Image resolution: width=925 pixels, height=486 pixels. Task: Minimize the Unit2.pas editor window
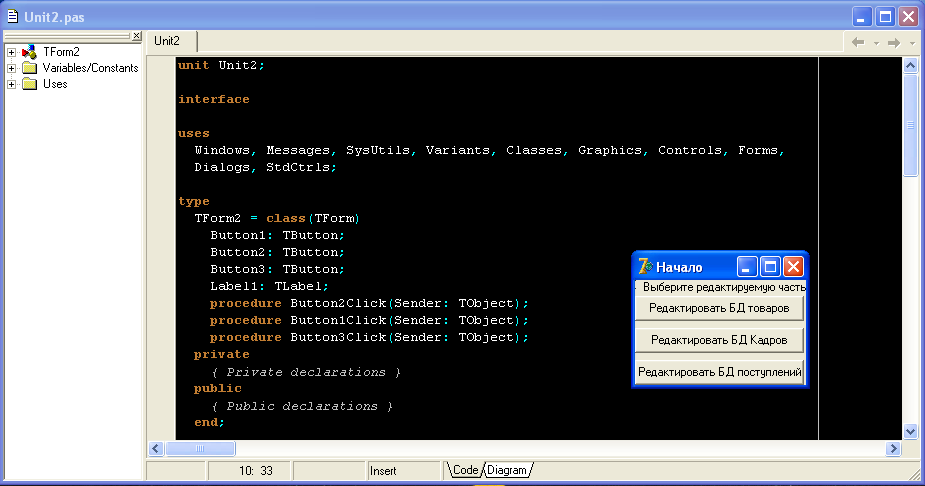coord(862,17)
